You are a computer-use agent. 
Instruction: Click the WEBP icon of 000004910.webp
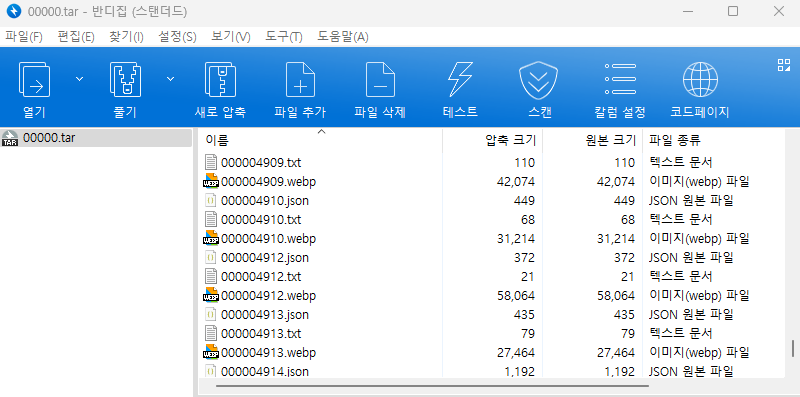click(x=211, y=238)
